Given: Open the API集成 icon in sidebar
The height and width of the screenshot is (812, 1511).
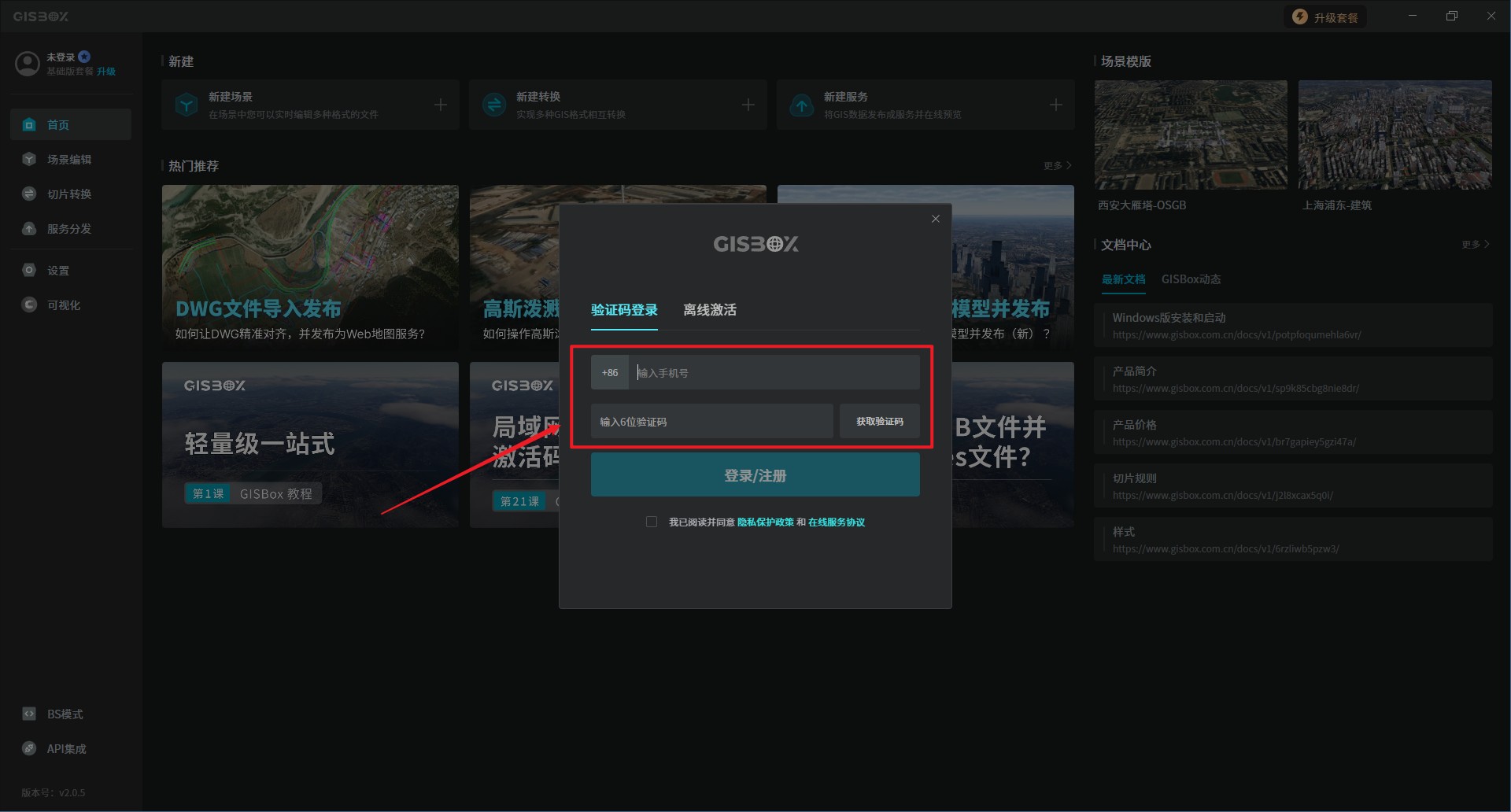Looking at the screenshot, I should pos(29,749).
